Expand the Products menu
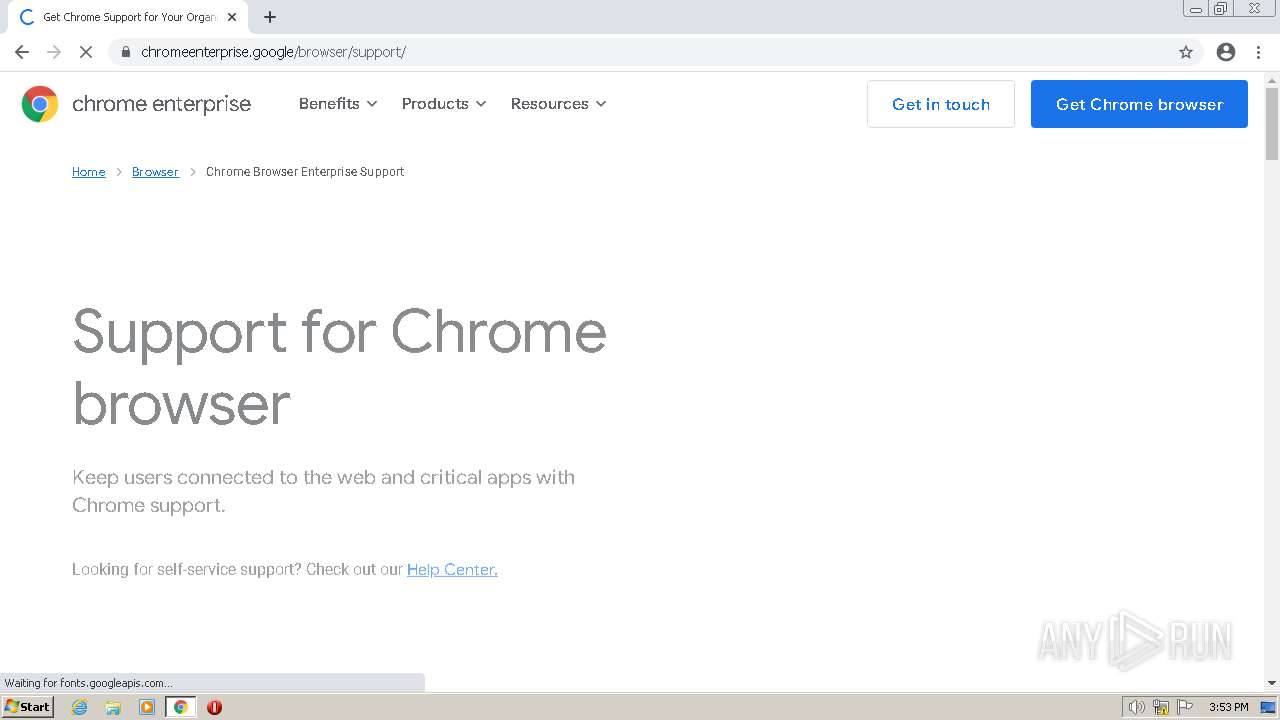This screenshot has width=1280, height=720. (x=444, y=104)
